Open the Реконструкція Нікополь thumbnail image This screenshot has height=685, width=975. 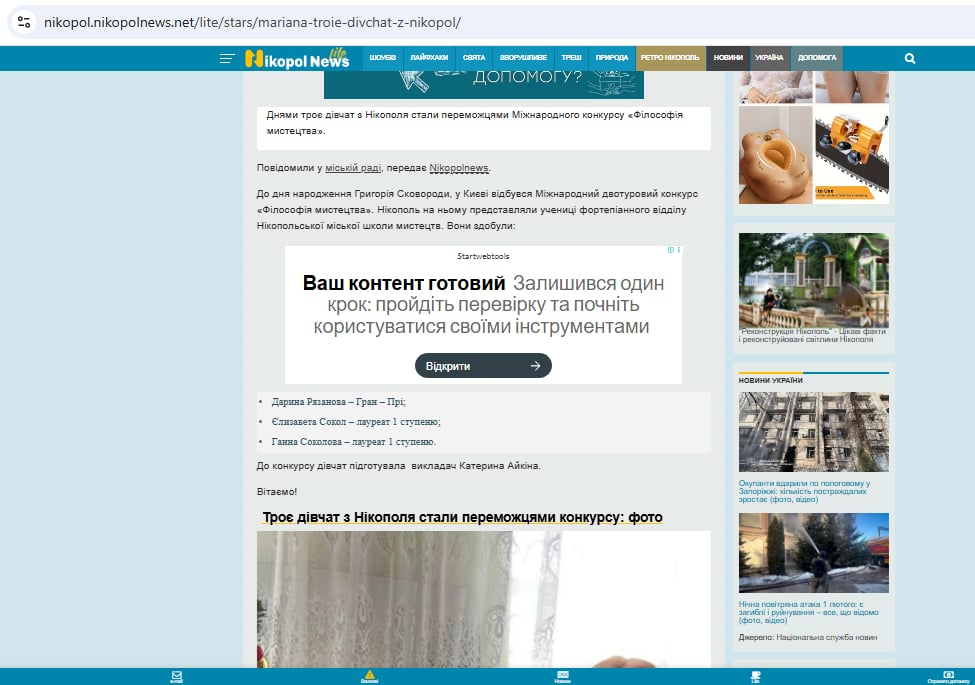(x=813, y=280)
